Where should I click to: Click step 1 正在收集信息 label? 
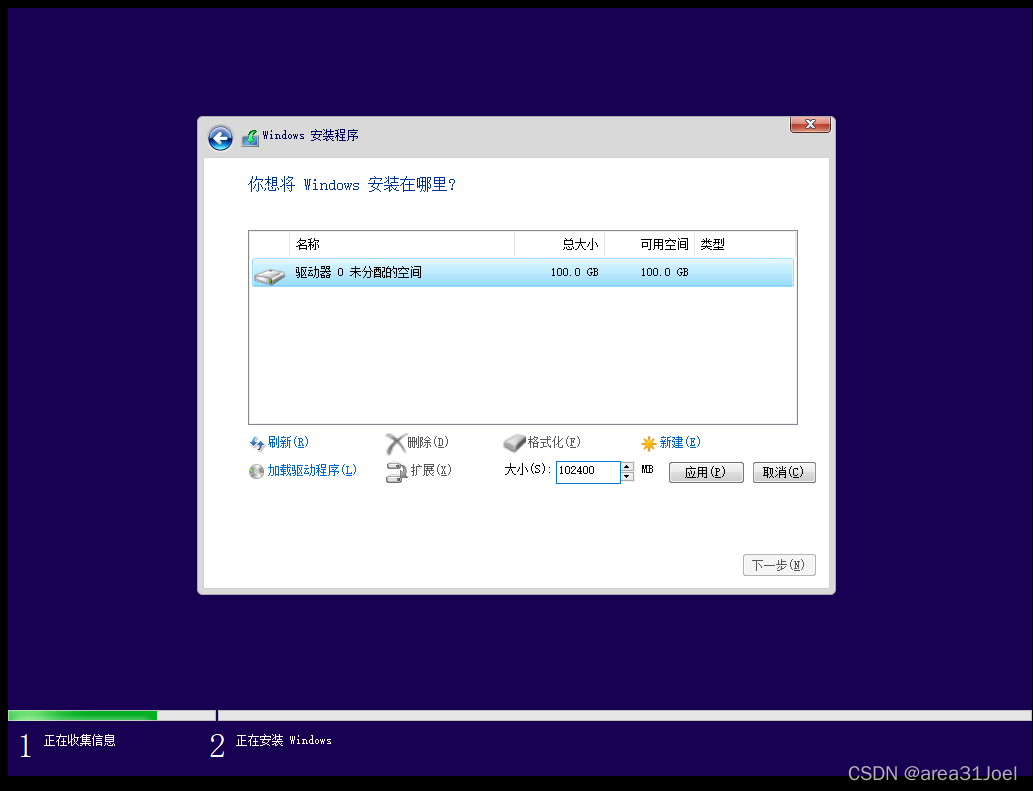tap(80, 740)
